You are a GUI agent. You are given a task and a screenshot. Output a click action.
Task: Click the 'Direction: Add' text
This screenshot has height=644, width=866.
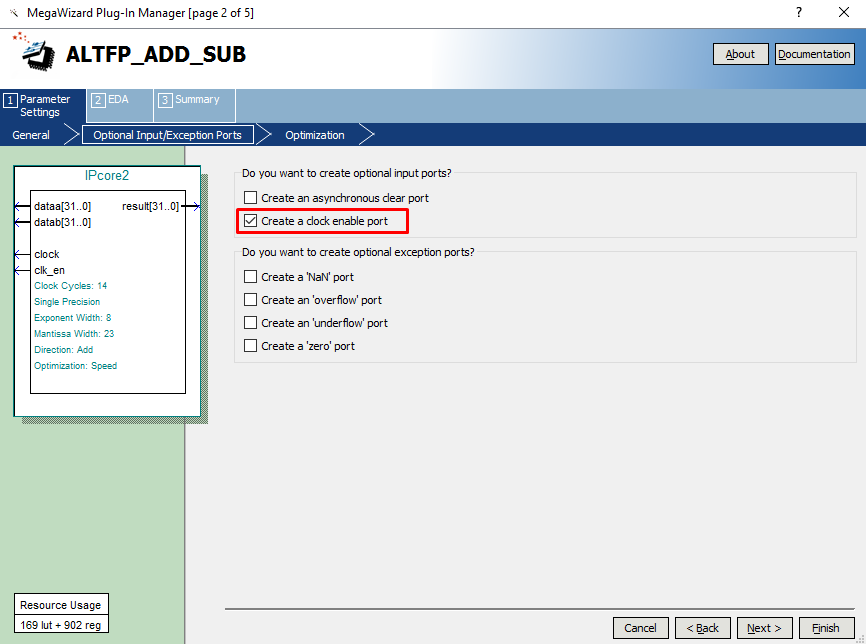pos(64,350)
